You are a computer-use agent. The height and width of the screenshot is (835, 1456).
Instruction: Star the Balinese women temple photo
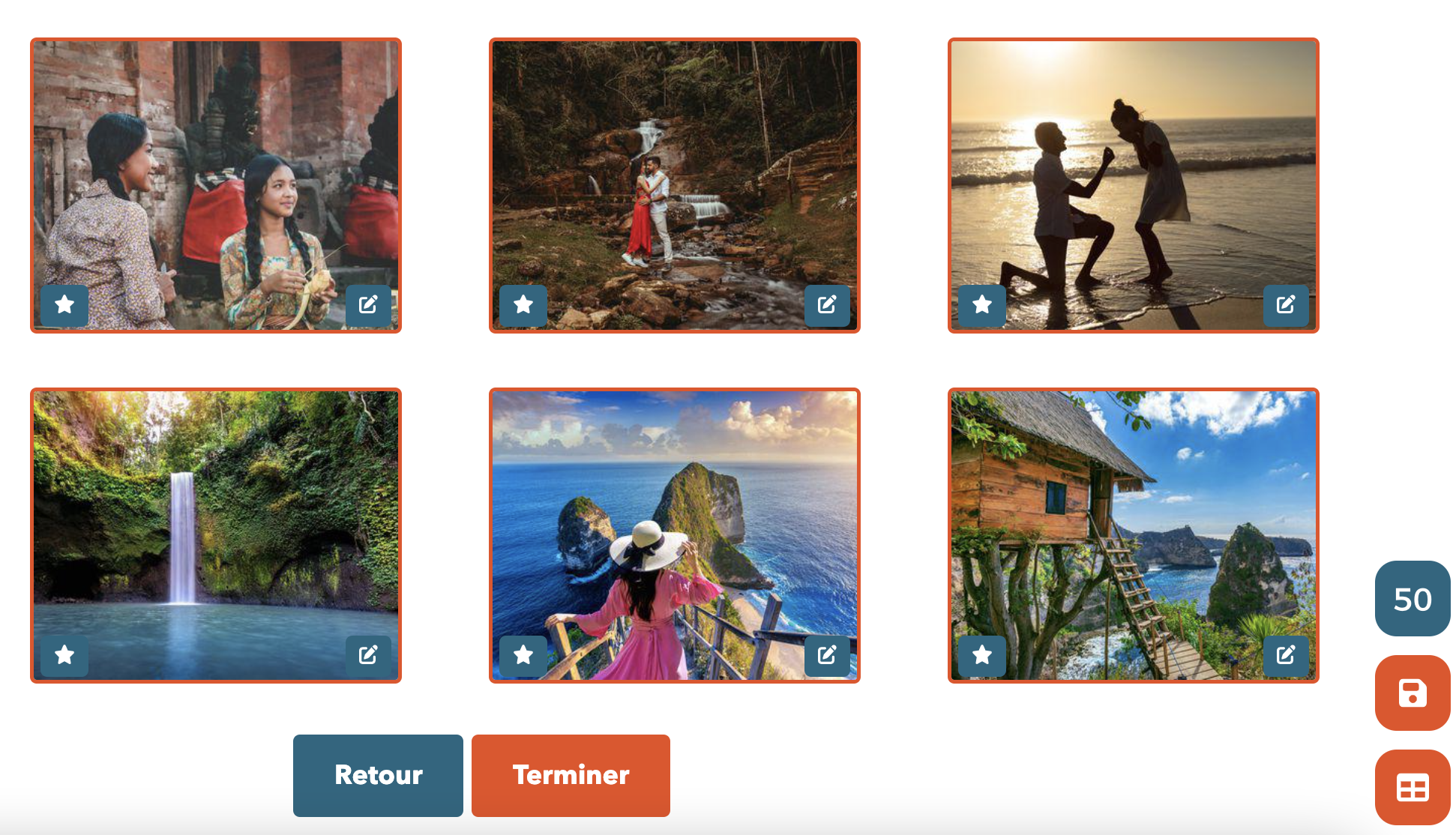[x=64, y=304]
